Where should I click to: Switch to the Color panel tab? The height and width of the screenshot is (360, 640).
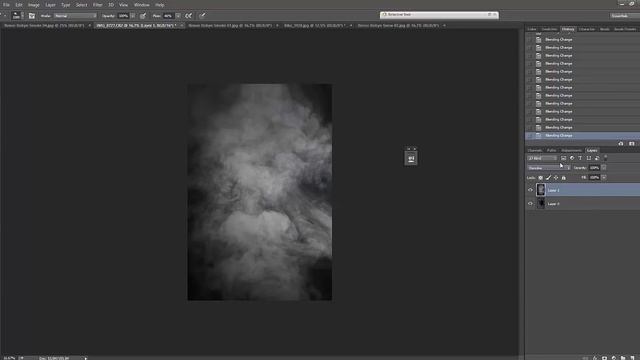(532, 29)
